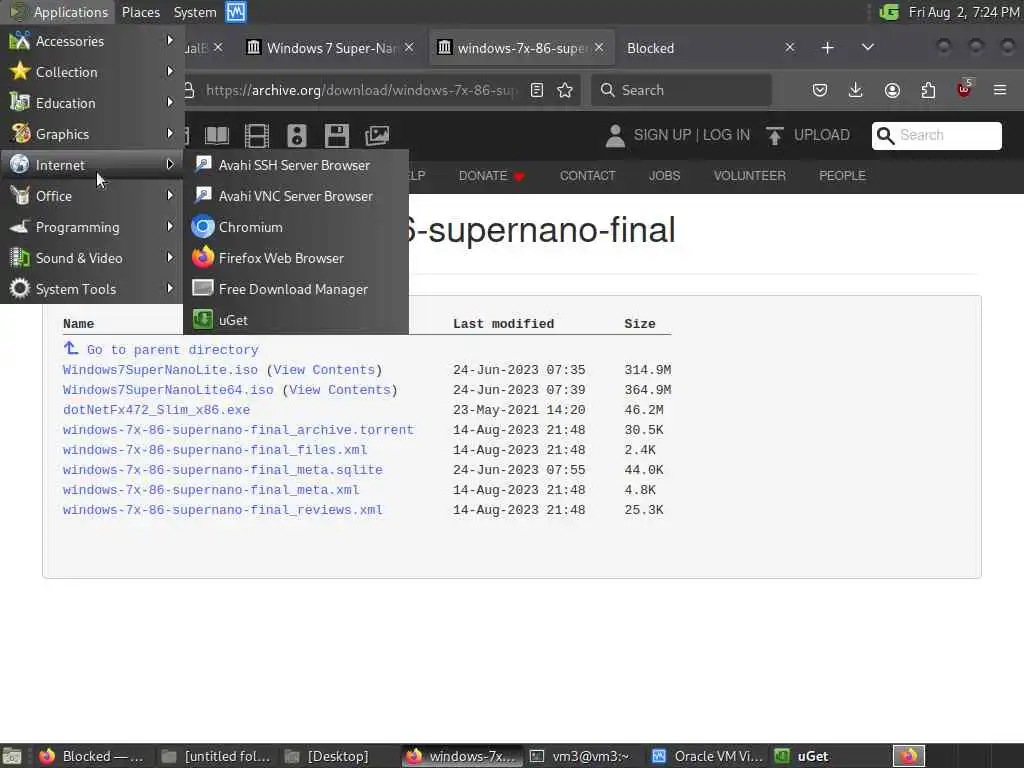
Task: Launch Chromium from the Internet menu
Action: [x=296, y=227]
